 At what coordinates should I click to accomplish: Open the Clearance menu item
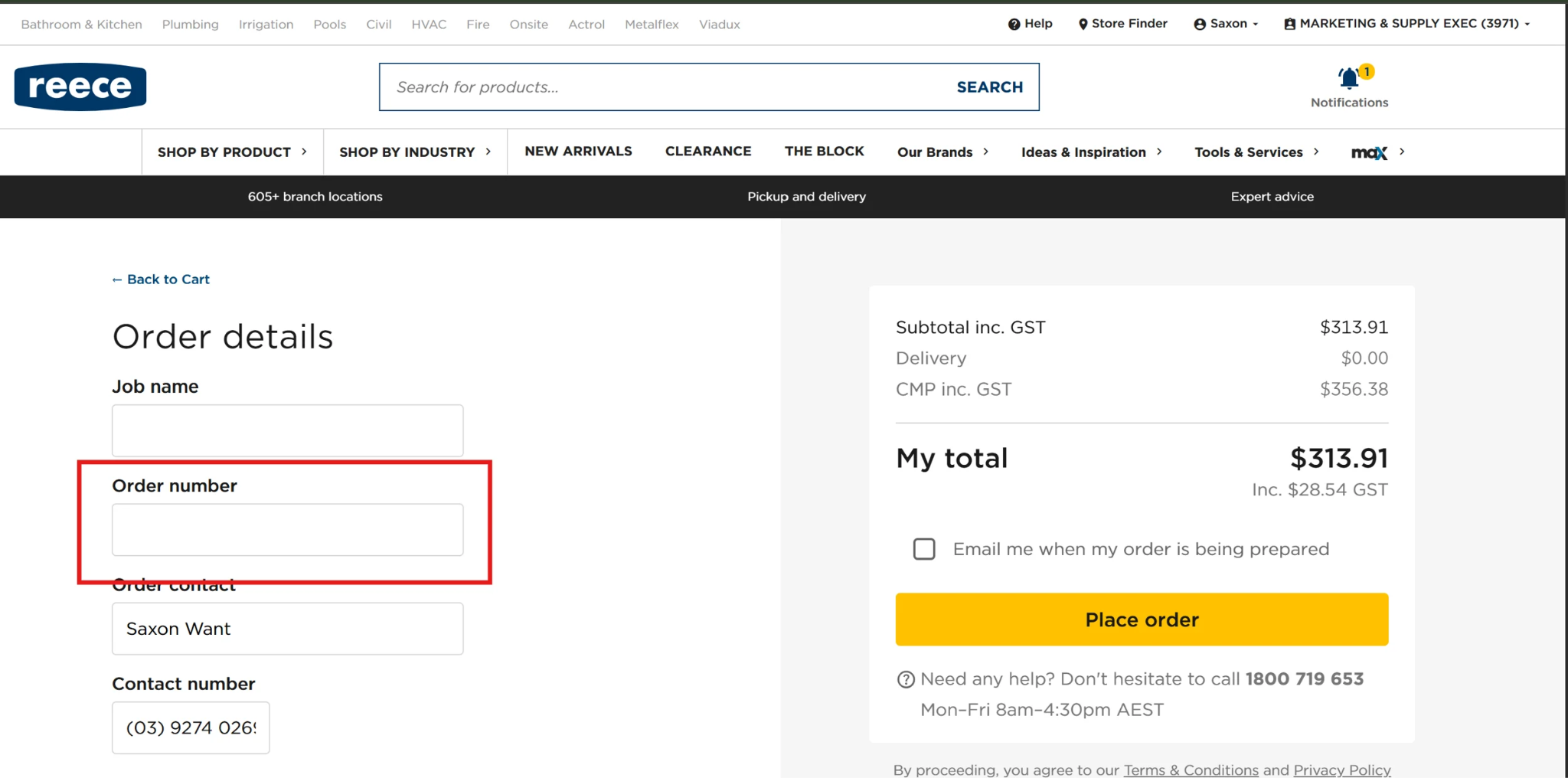[708, 151]
